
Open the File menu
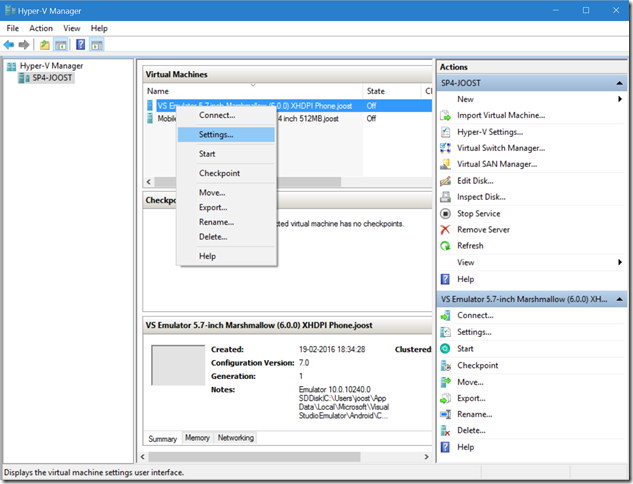pyautogui.click(x=13, y=28)
